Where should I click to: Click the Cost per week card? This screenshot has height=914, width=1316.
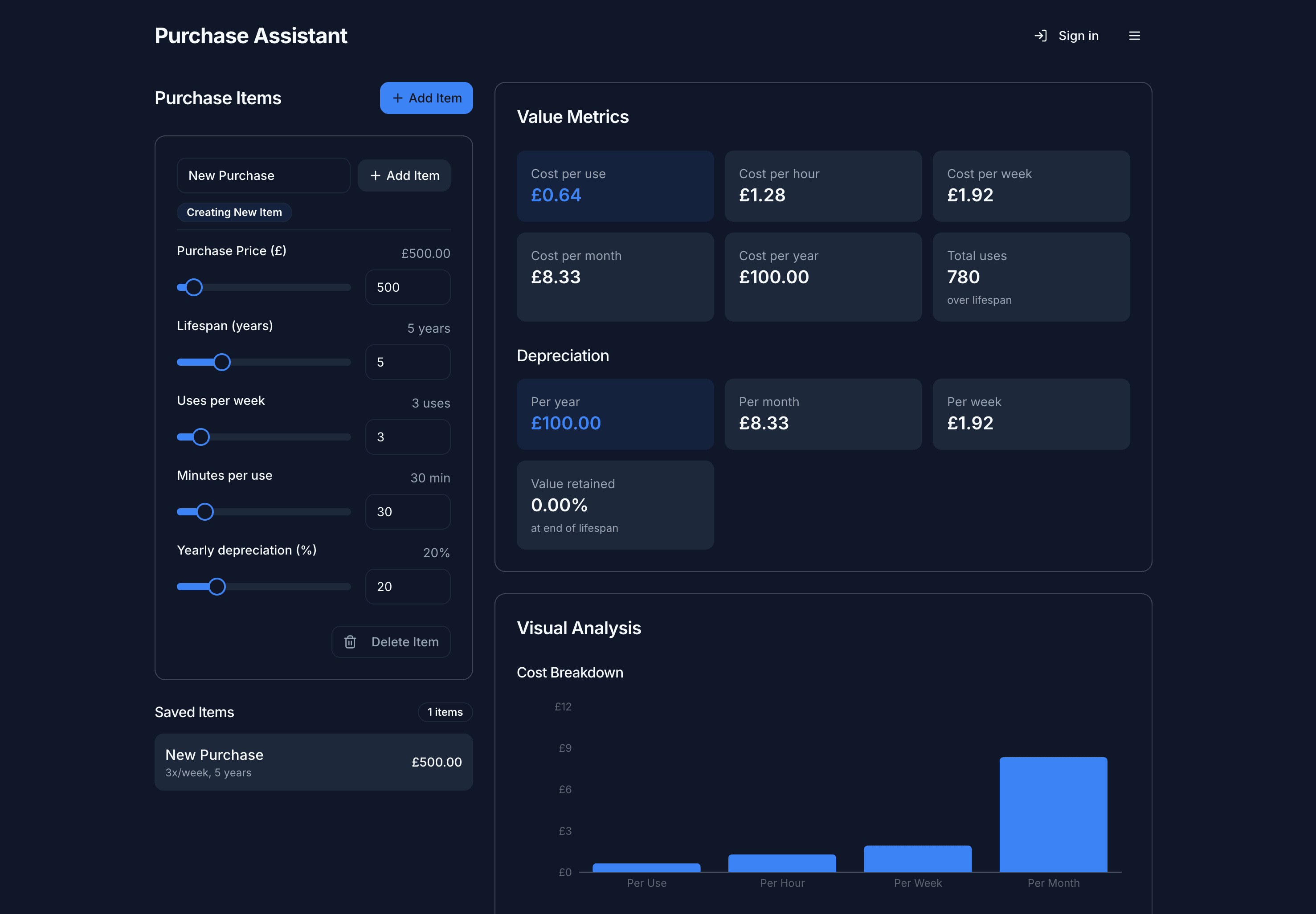point(1031,186)
